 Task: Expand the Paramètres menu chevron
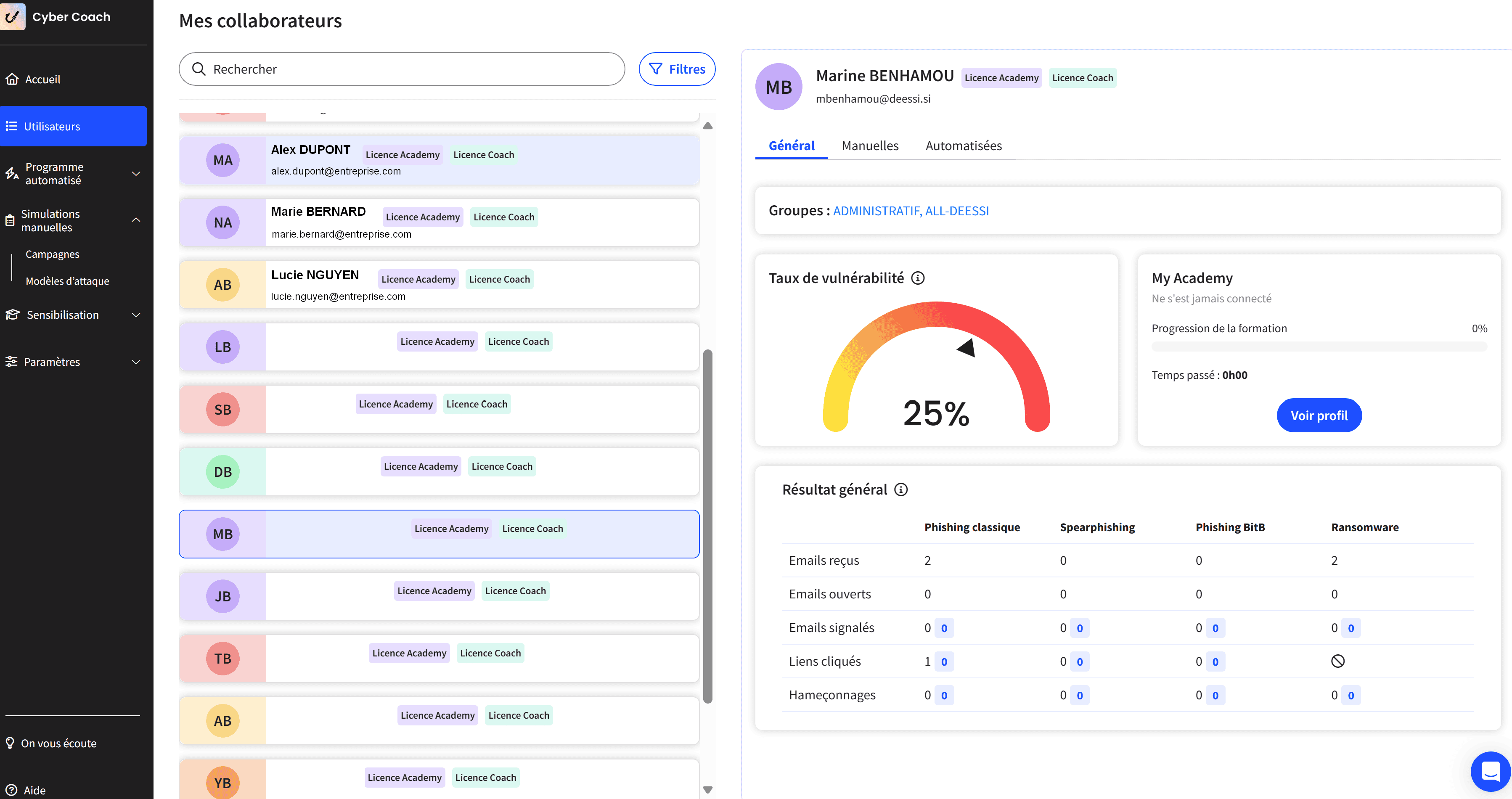point(136,362)
